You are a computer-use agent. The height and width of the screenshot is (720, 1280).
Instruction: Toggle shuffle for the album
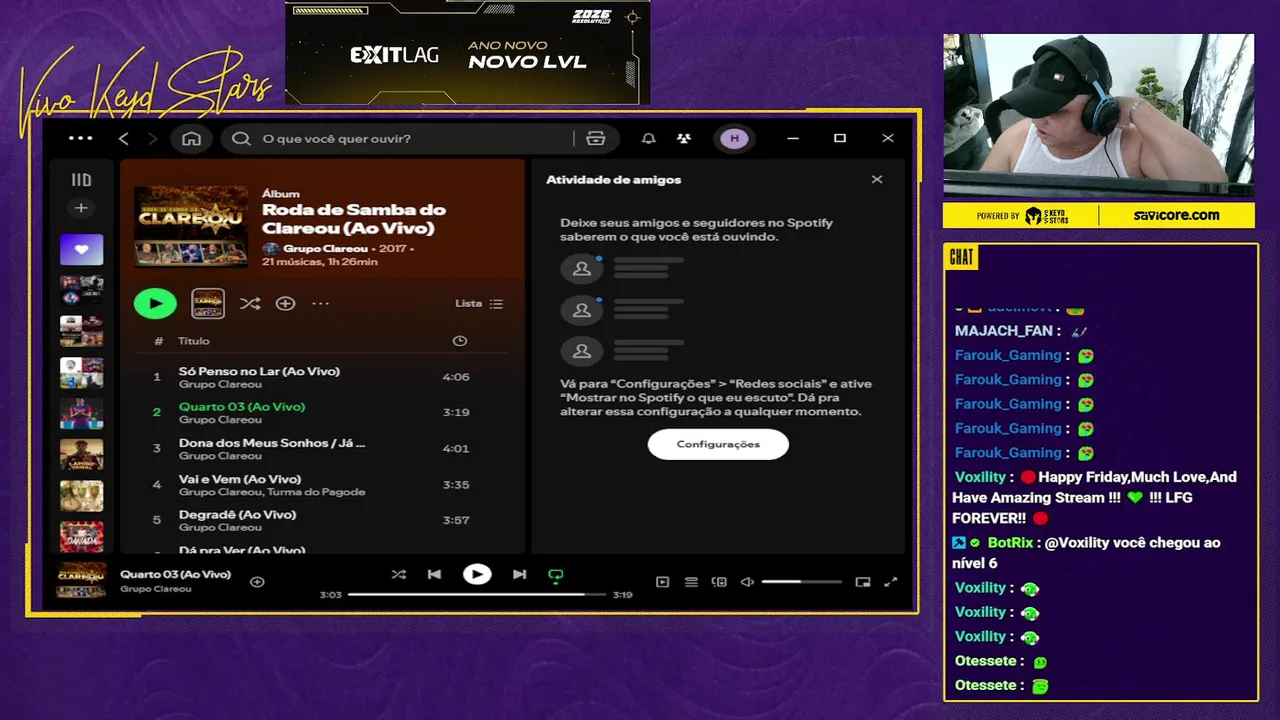tap(250, 304)
